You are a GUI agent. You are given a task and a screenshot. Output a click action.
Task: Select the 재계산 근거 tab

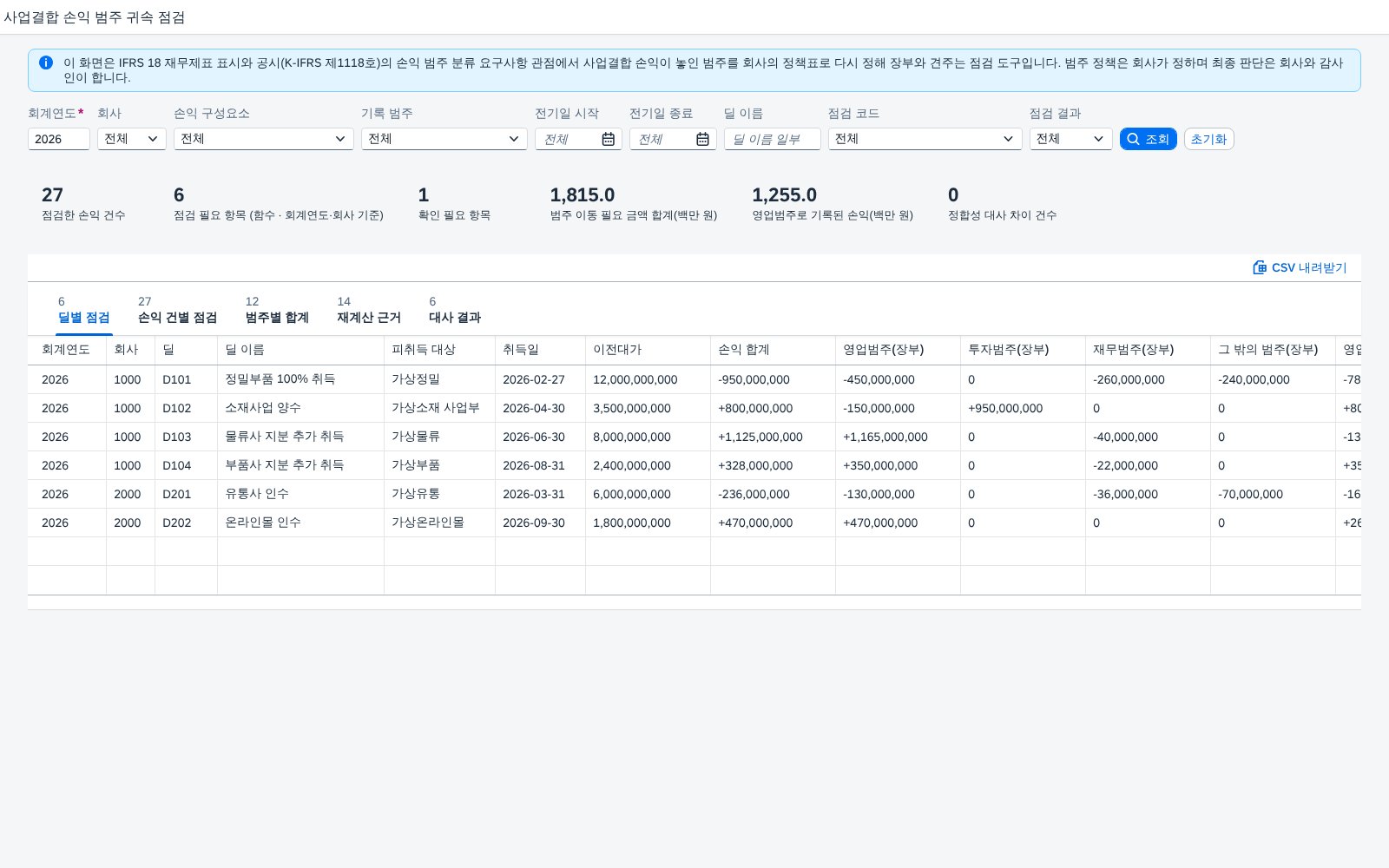[x=369, y=310]
